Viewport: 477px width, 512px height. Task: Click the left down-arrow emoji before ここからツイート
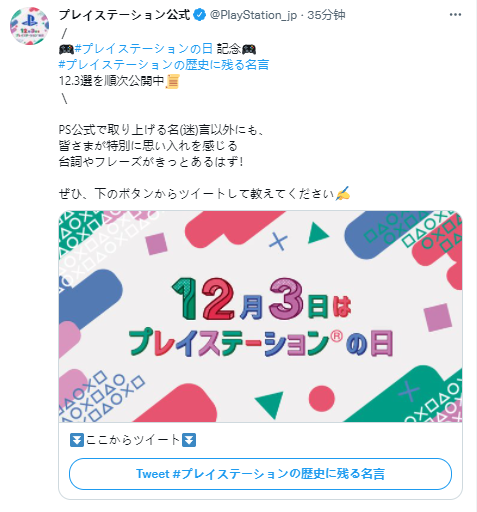point(77,440)
